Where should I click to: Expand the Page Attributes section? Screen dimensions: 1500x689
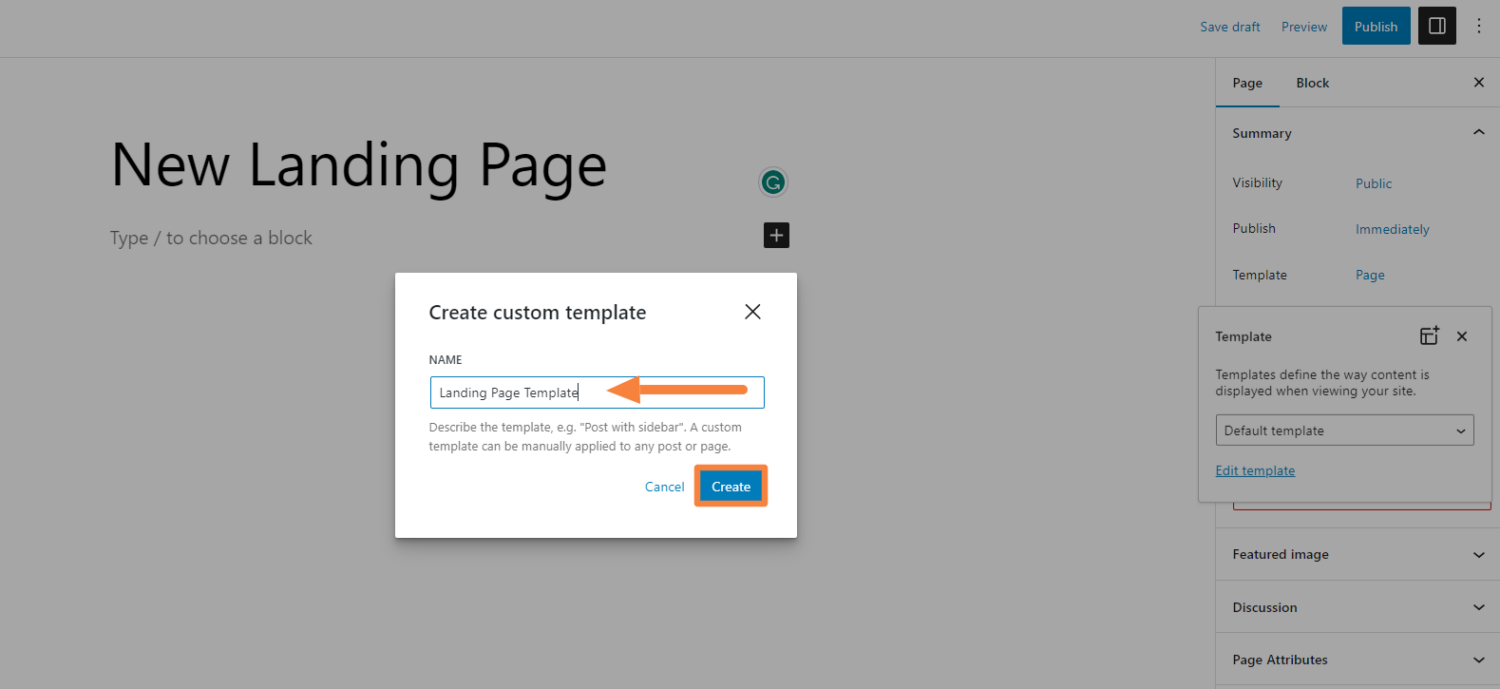click(1357, 660)
